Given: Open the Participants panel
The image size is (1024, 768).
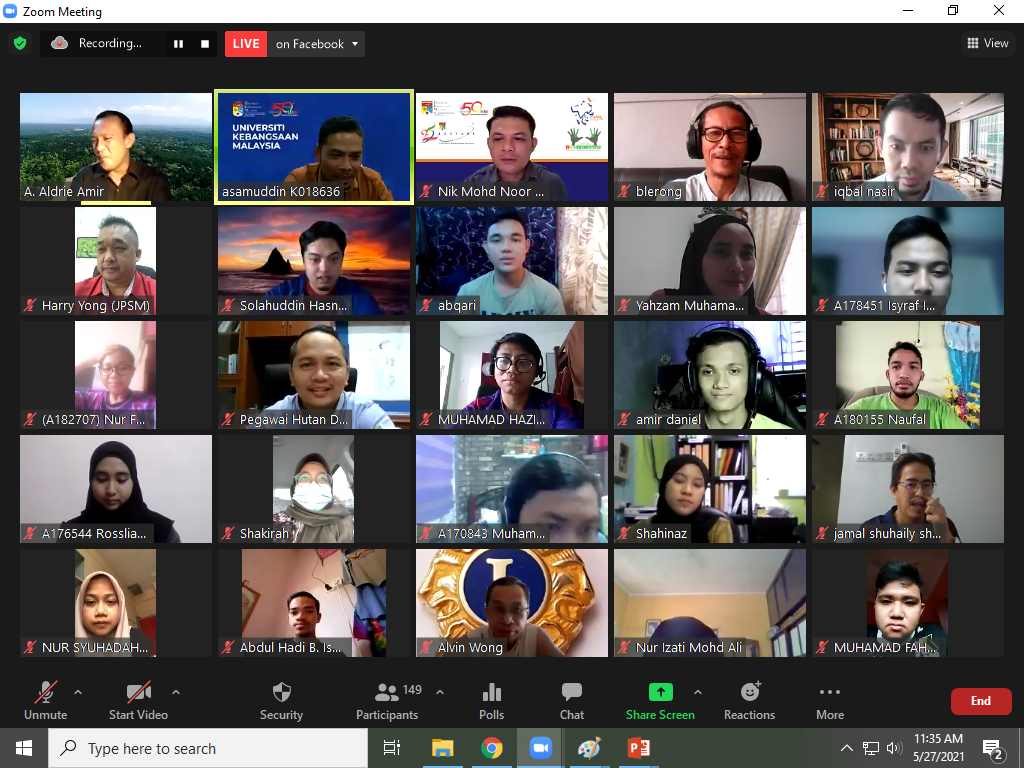Looking at the screenshot, I should 387,693.
